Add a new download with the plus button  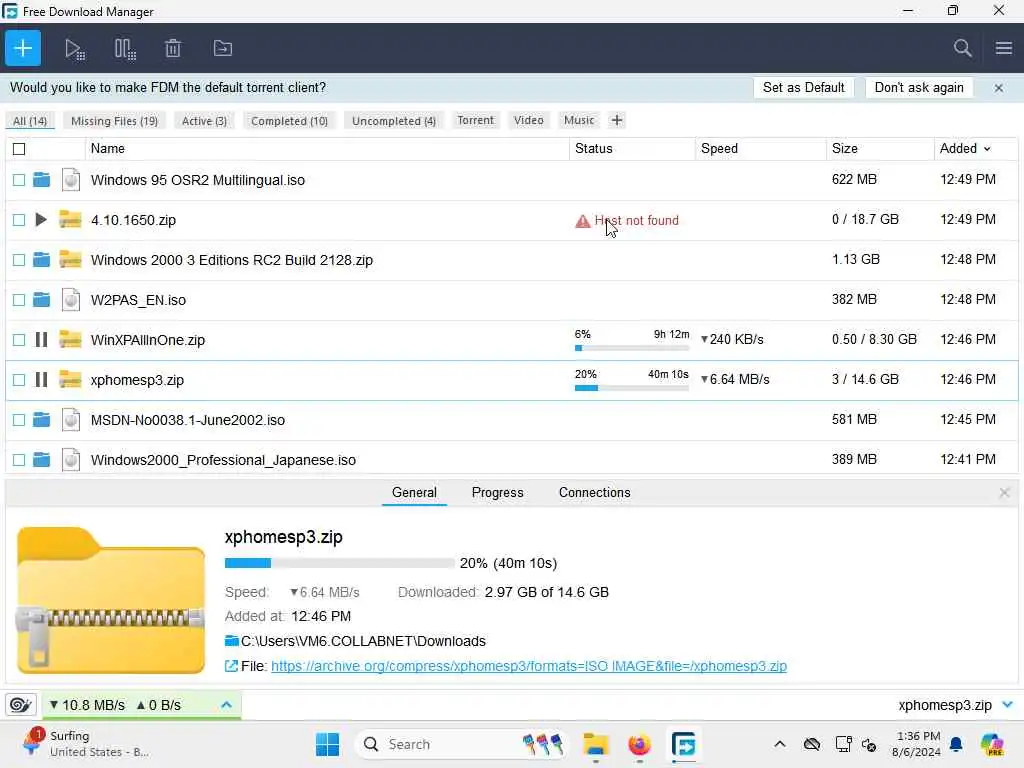pos(23,48)
